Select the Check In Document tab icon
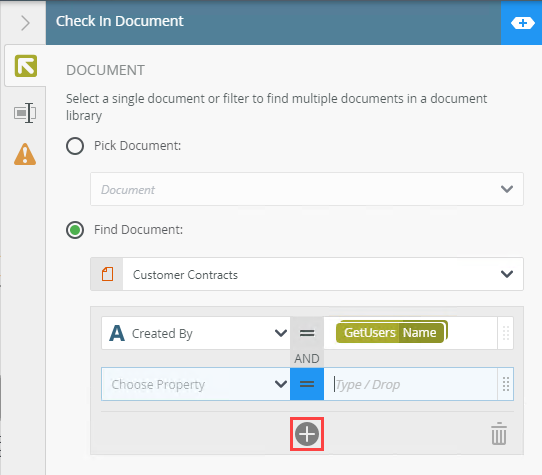The height and width of the screenshot is (475, 542). [x=26, y=66]
